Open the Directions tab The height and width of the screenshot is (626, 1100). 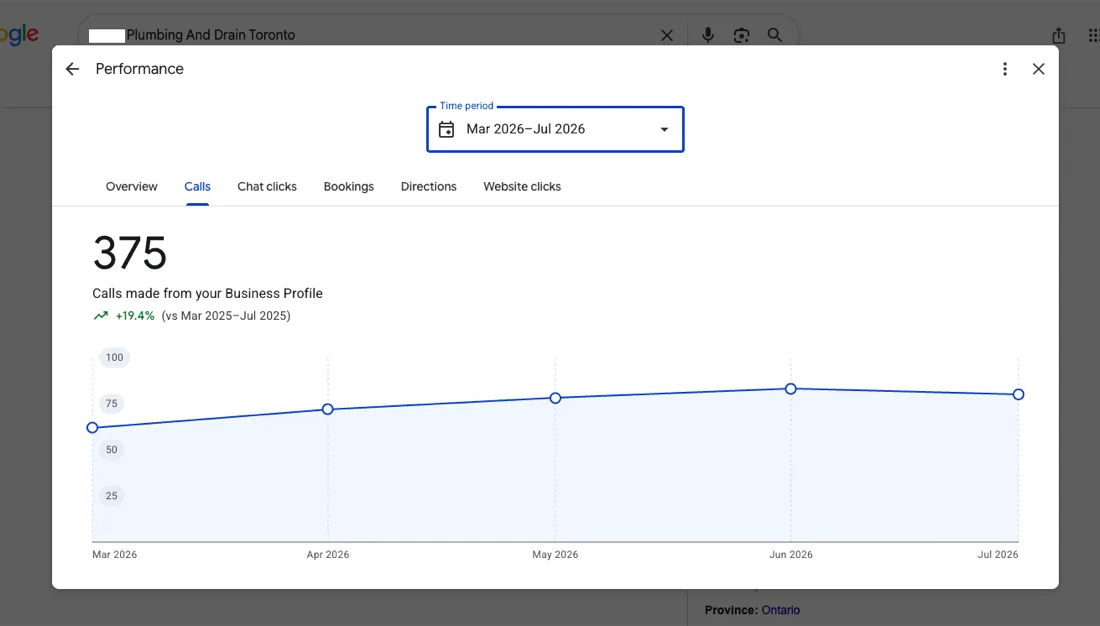[429, 187]
